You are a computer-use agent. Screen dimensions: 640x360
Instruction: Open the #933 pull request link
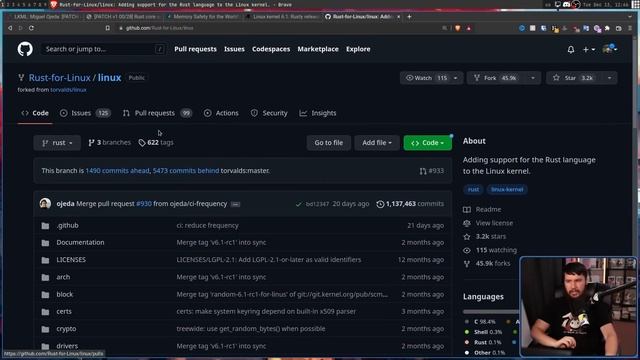(x=432, y=171)
